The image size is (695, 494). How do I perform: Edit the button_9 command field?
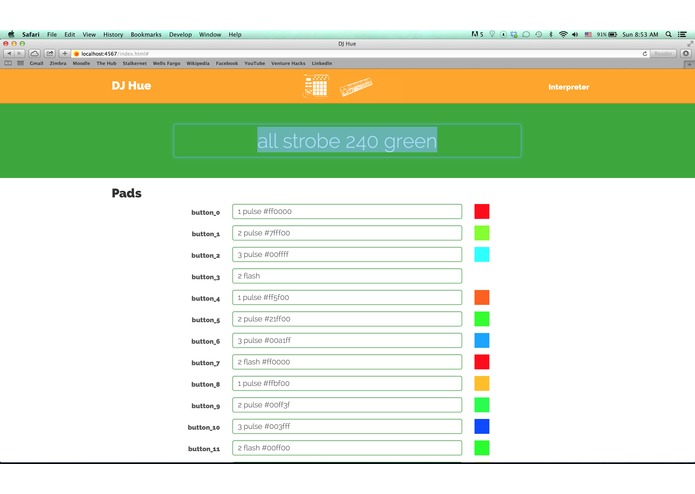point(347,405)
